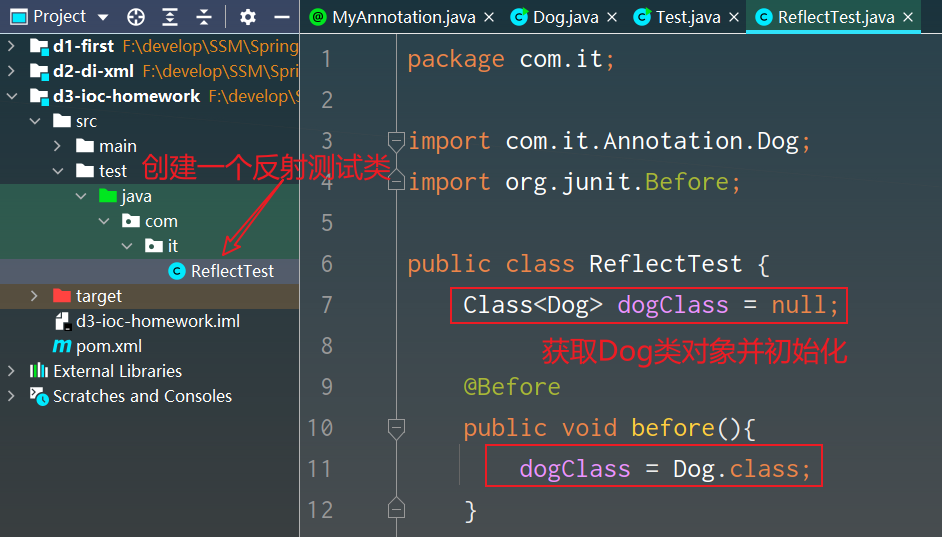This screenshot has width=942, height=537.
Task: Click the fold end marker at line 12
Action: point(396,509)
